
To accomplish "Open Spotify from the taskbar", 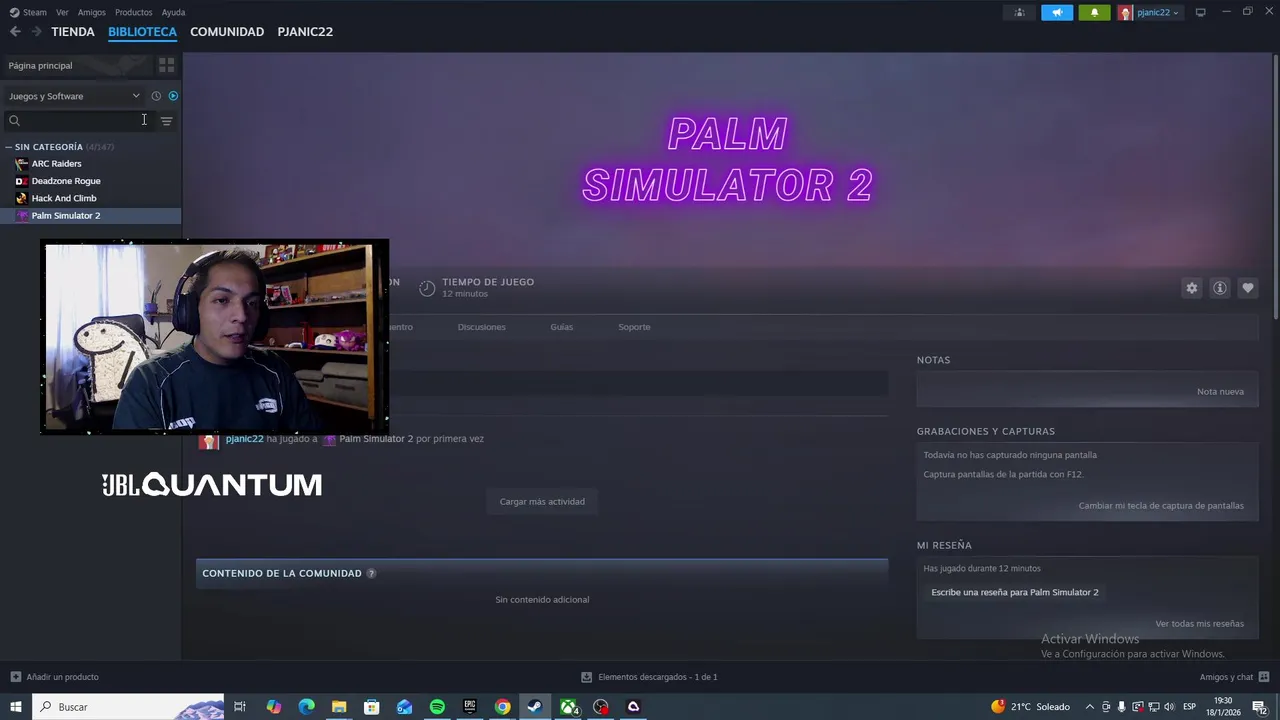I will pos(437,707).
